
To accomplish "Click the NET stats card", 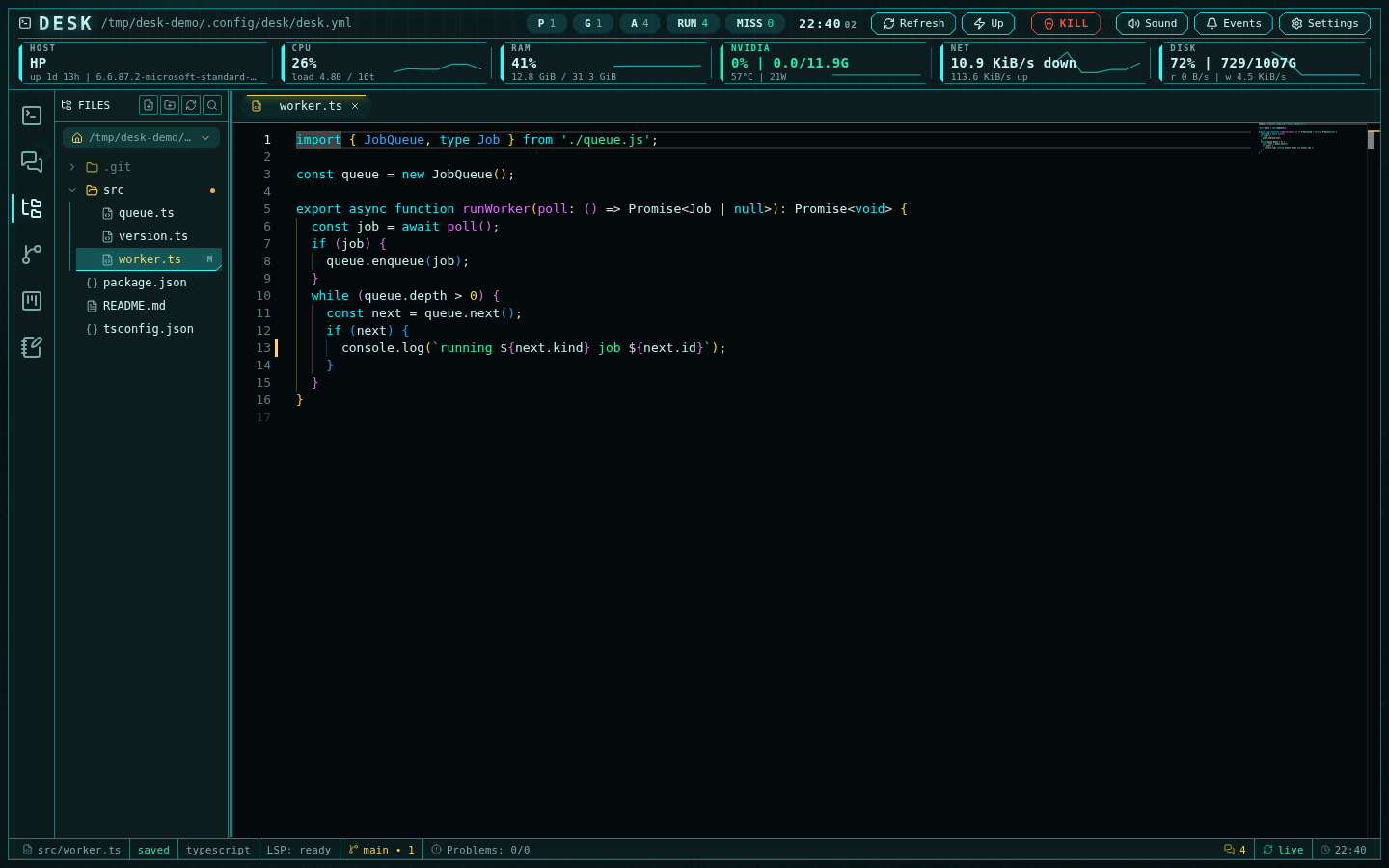I will click(1046, 63).
